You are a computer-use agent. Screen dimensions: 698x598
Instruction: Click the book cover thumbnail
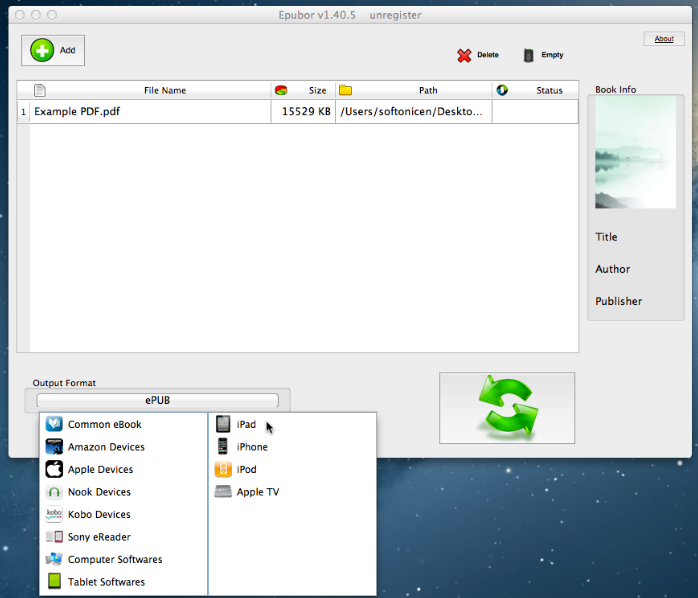[635, 153]
